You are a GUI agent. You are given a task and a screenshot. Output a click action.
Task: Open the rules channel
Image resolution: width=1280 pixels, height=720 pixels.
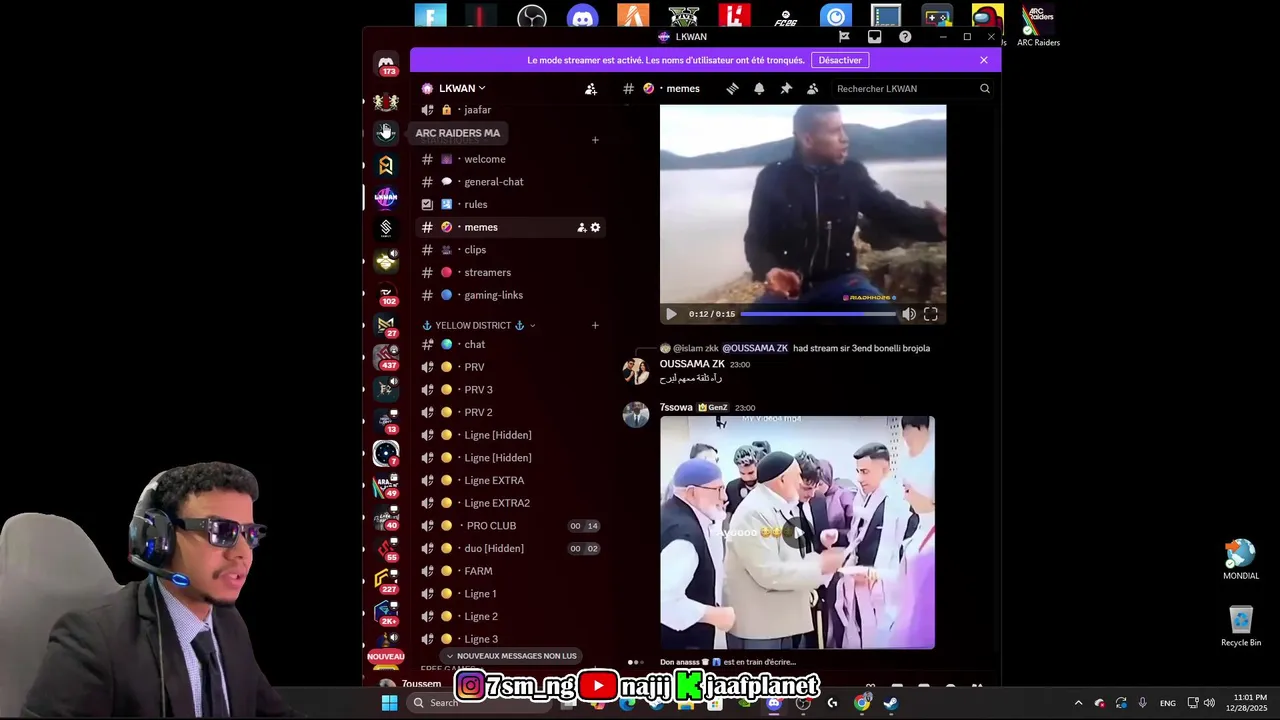[x=508, y=205]
